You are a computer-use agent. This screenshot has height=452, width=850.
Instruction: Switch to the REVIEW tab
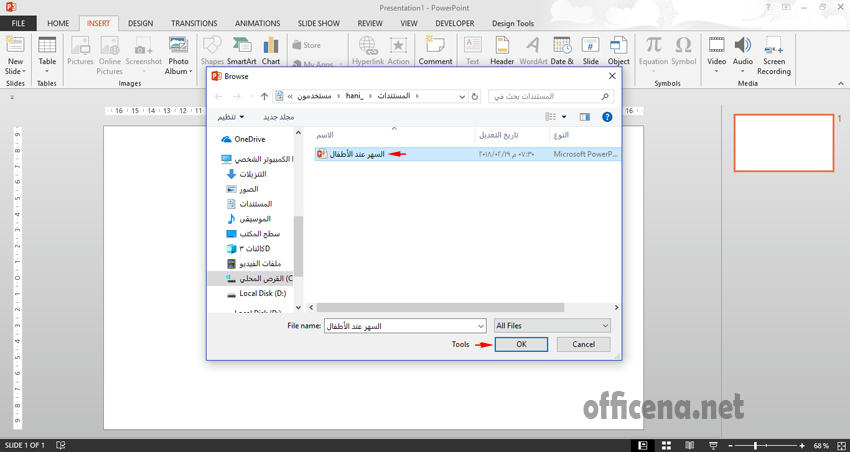click(370, 23)
